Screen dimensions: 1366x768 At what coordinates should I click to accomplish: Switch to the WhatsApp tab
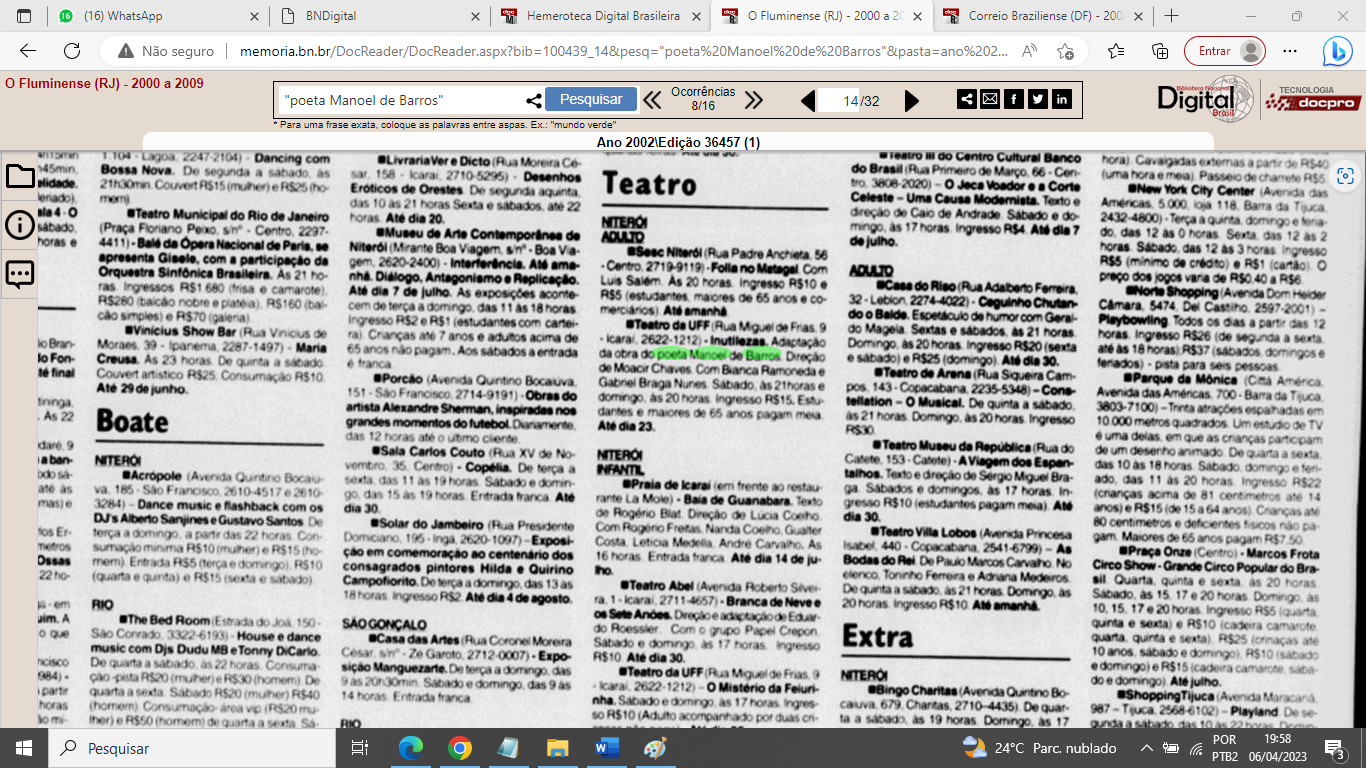pyautogui.click(x=158, y=16)
